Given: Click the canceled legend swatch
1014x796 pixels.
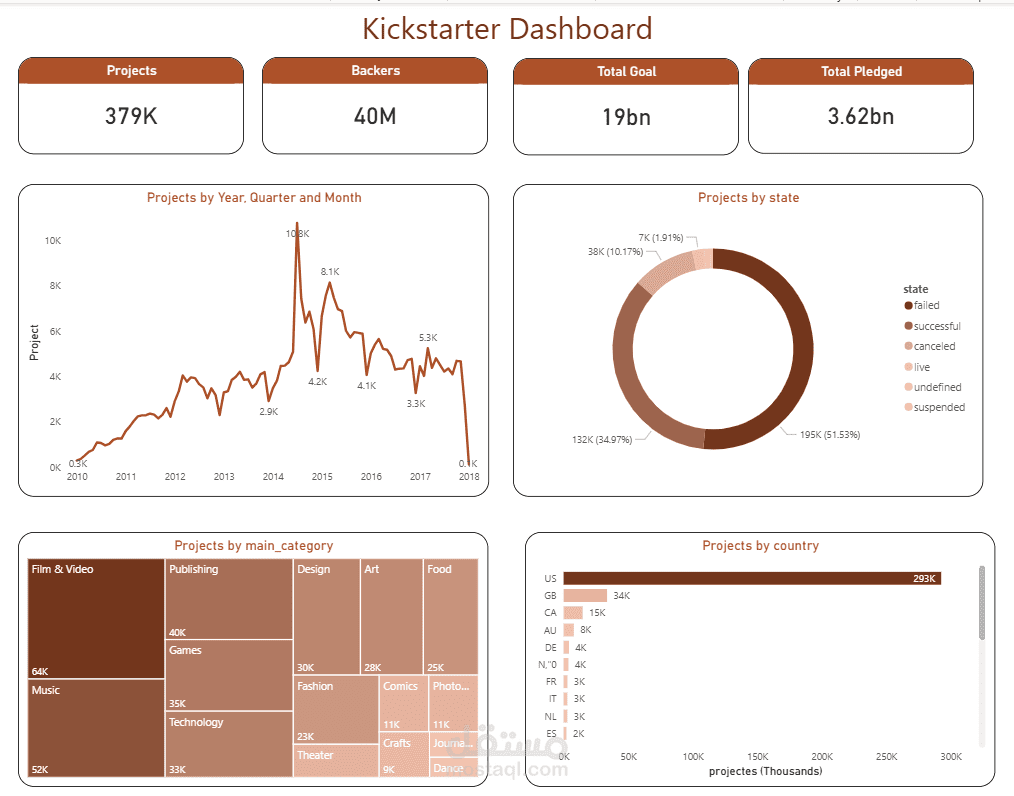Looking at the screenshot, I should pos(909,346).
